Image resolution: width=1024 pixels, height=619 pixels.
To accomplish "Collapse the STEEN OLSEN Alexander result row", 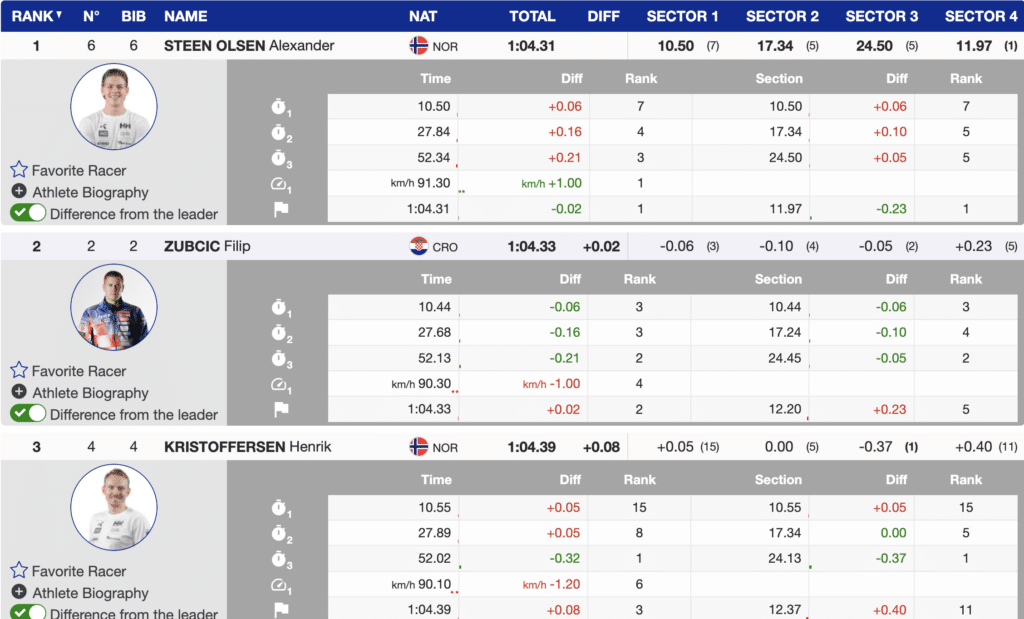I will click(x=249, y=46).
